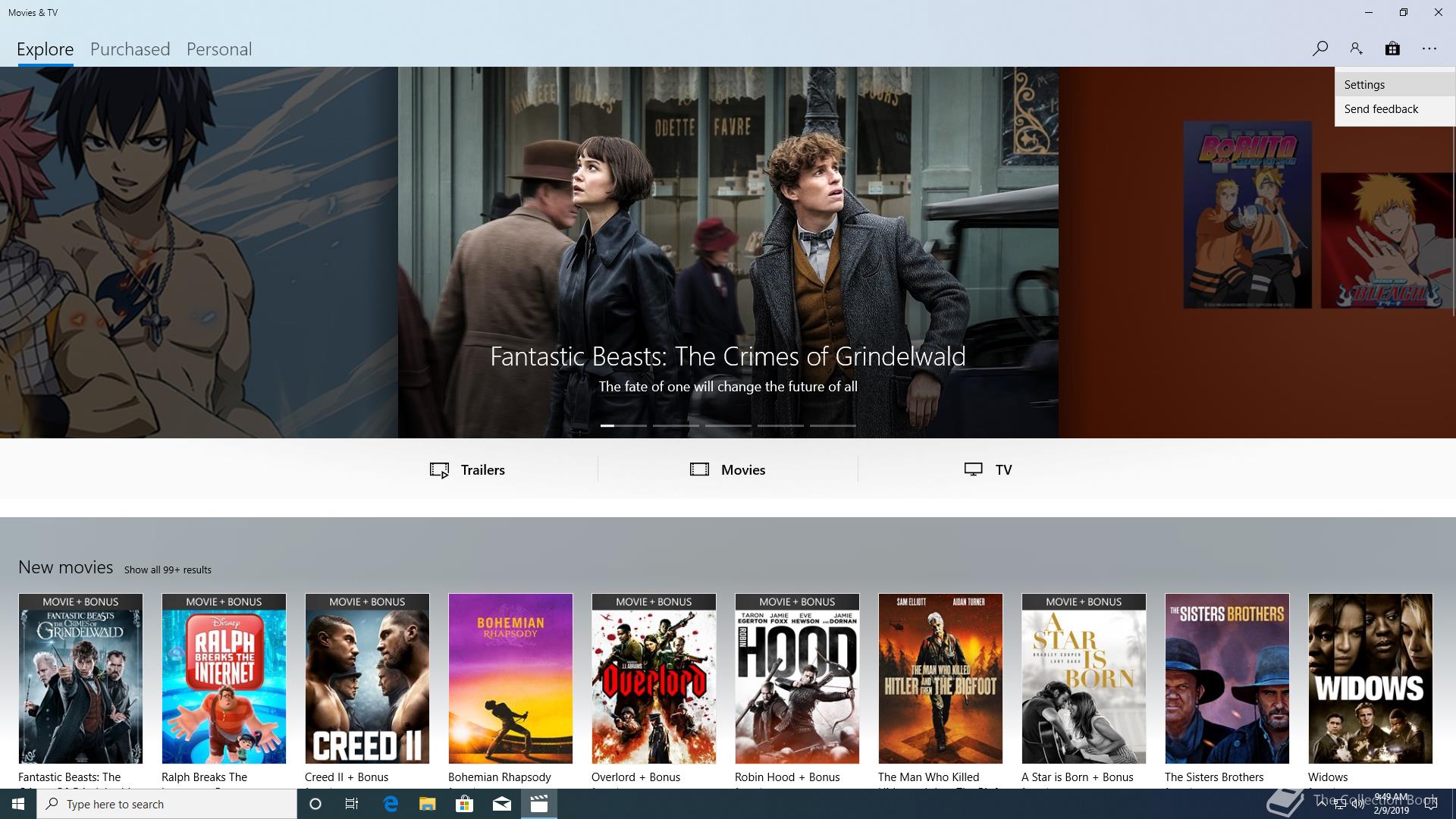
Task: Open Task View on the taskbar
Action: (352, 804)
